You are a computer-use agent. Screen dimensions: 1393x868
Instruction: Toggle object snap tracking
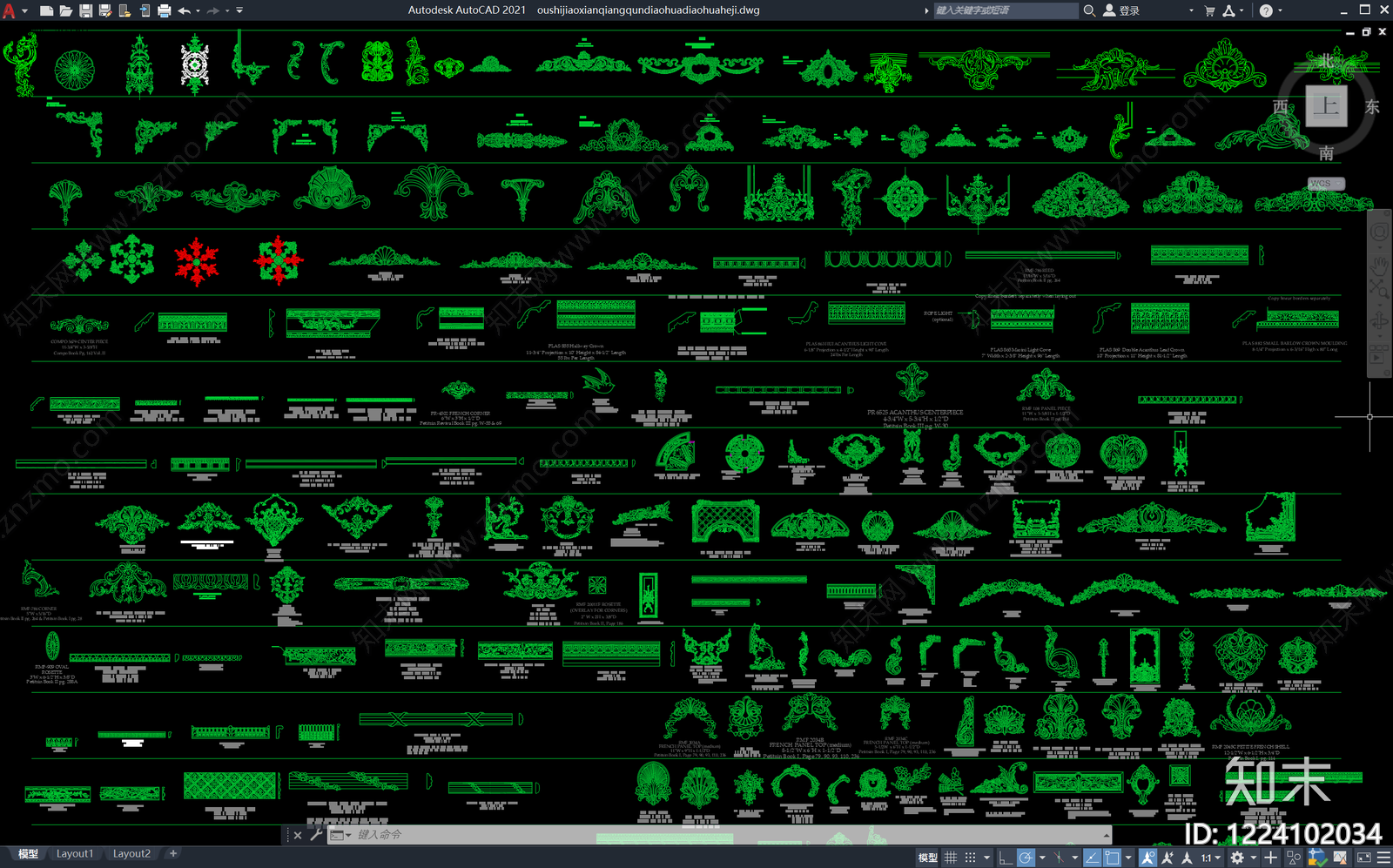point(1092,858)
